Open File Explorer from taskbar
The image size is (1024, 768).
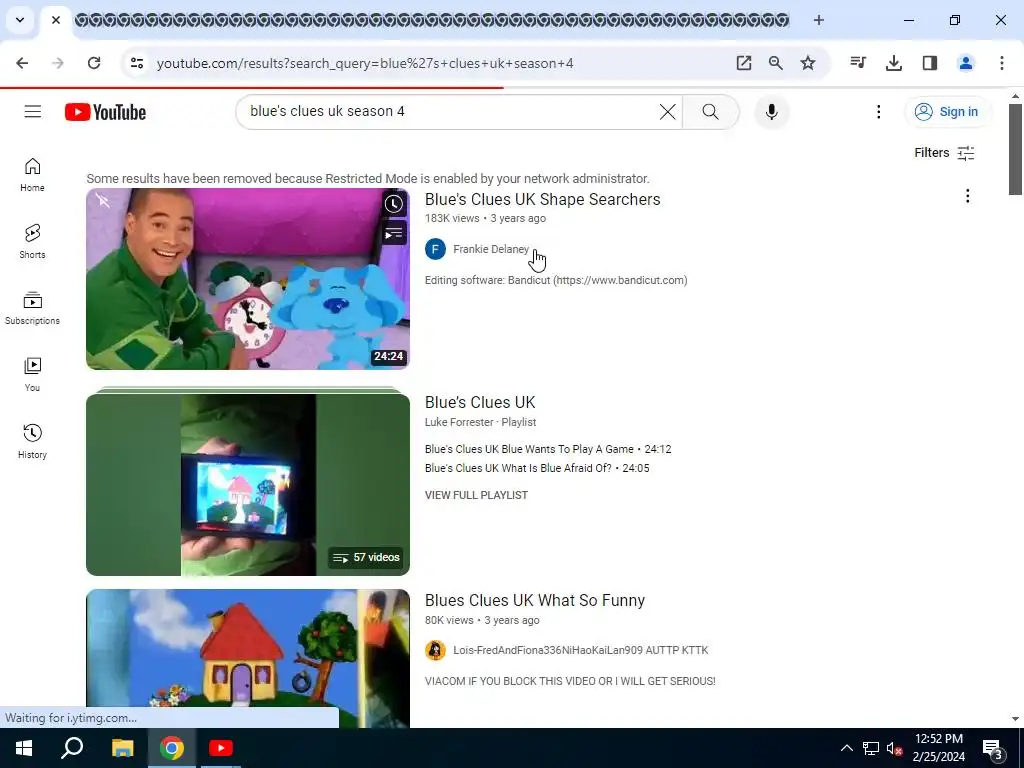(122, 748)
